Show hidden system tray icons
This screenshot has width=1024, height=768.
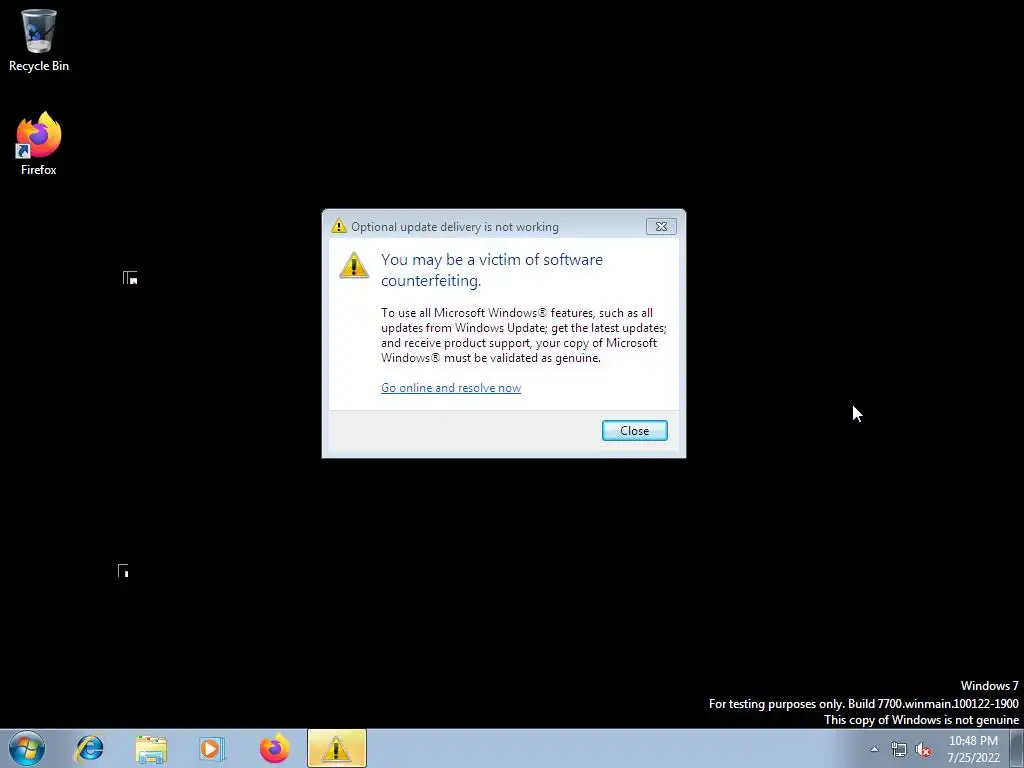coord(874,749)
